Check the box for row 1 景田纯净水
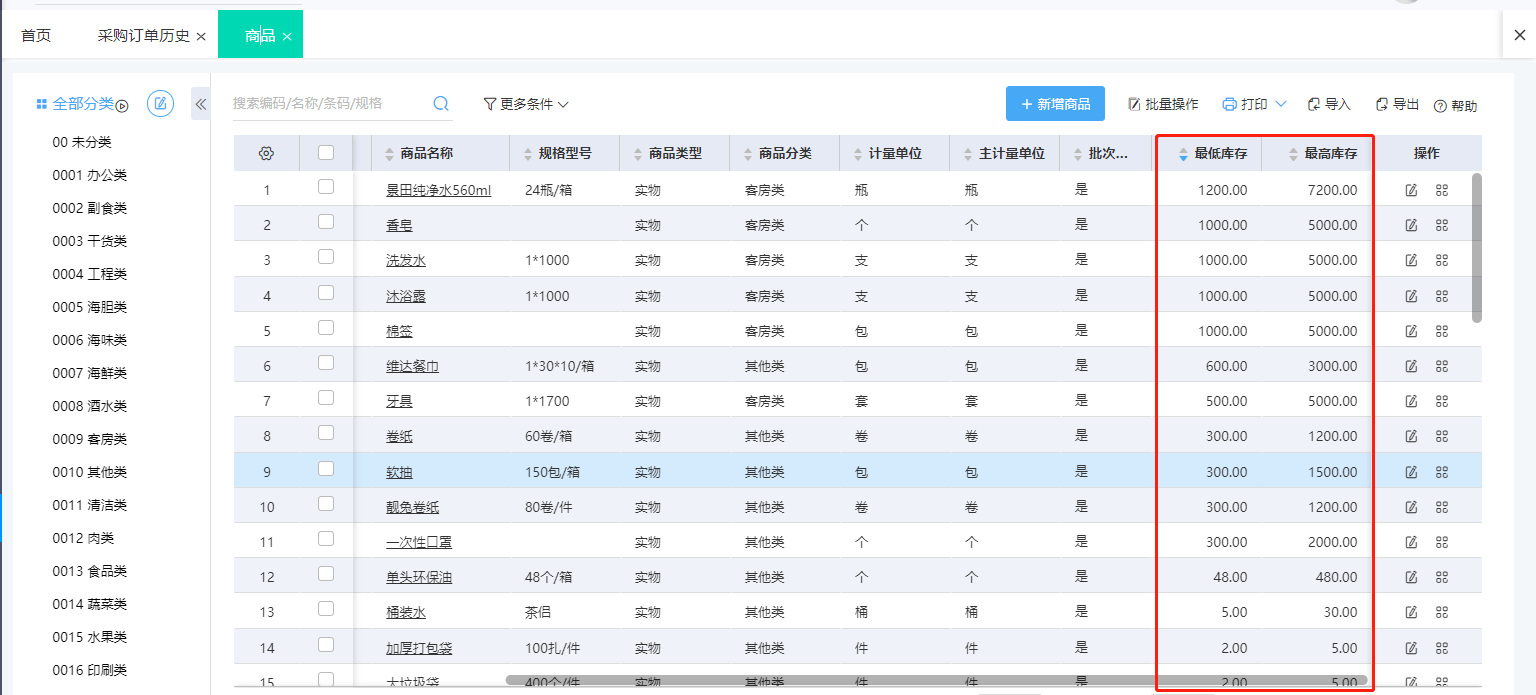Screen dimensions: 1536x695 [326, 187]
